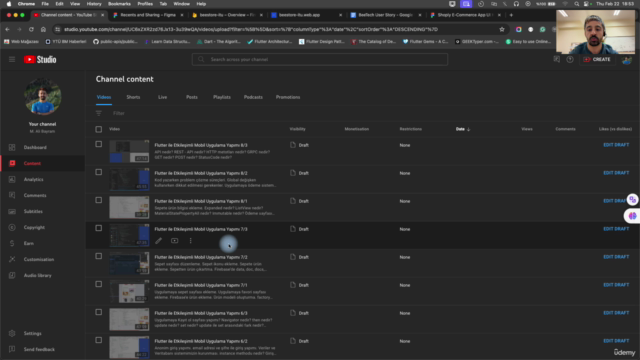Select checkbox for video Yapımı 7/1

pyautogui.click(x=99, y=284)
